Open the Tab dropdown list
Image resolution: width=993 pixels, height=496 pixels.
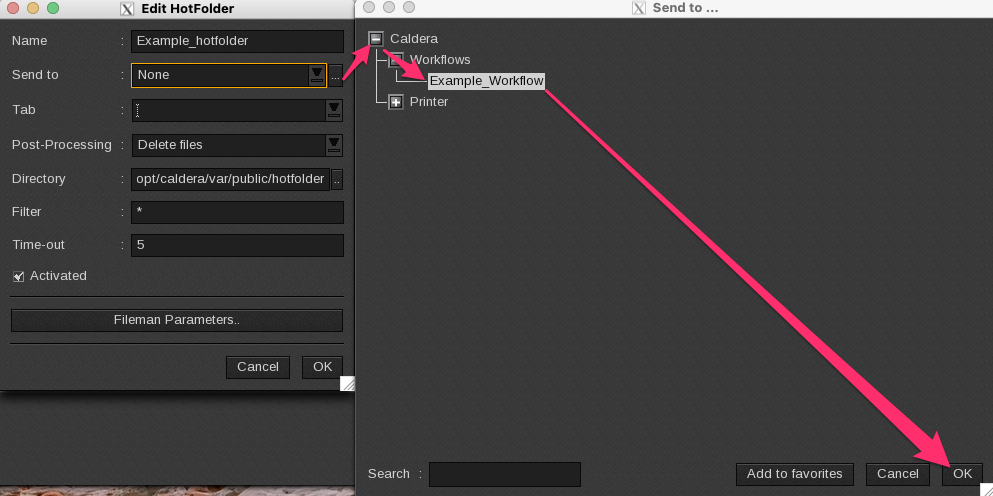pyautogui.click(x=334, y=110)
